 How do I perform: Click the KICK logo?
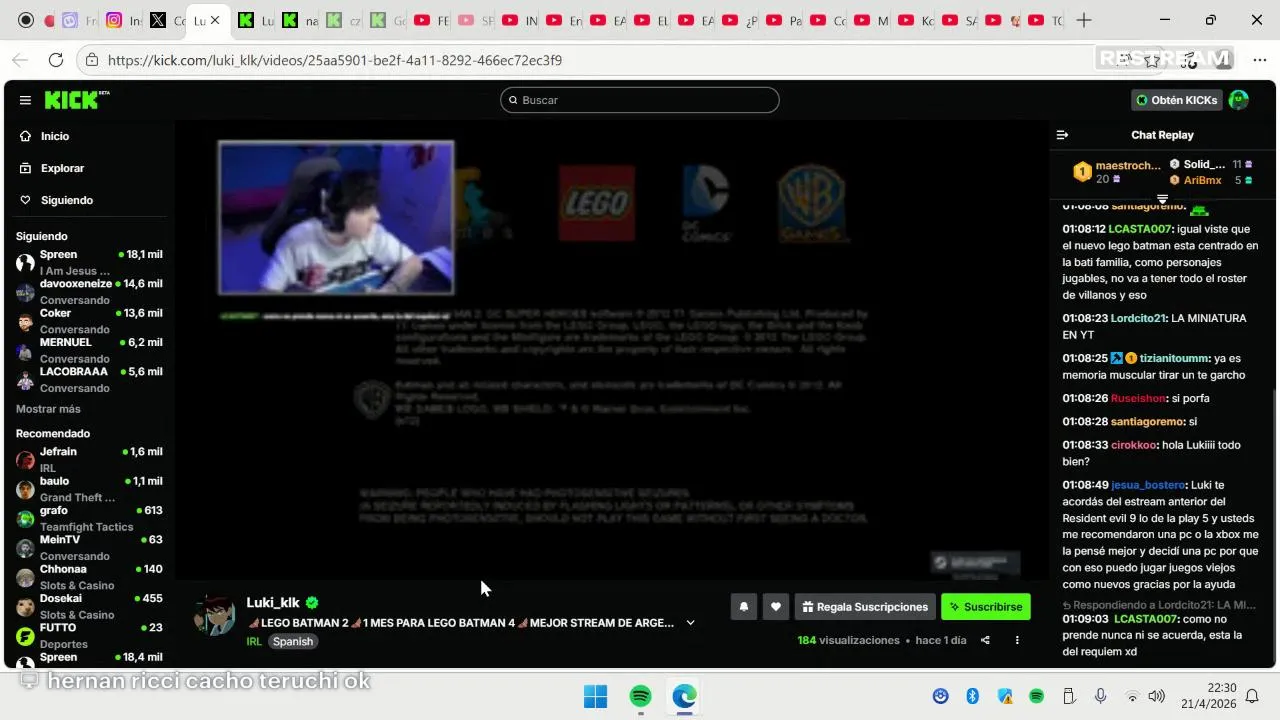(x=76, y=100)
